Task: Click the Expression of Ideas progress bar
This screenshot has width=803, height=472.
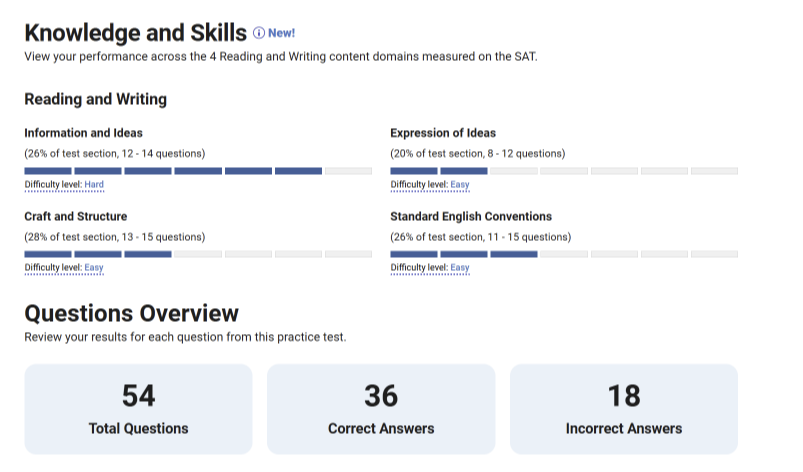Action: pyautogui.click(x=563, y=171)
